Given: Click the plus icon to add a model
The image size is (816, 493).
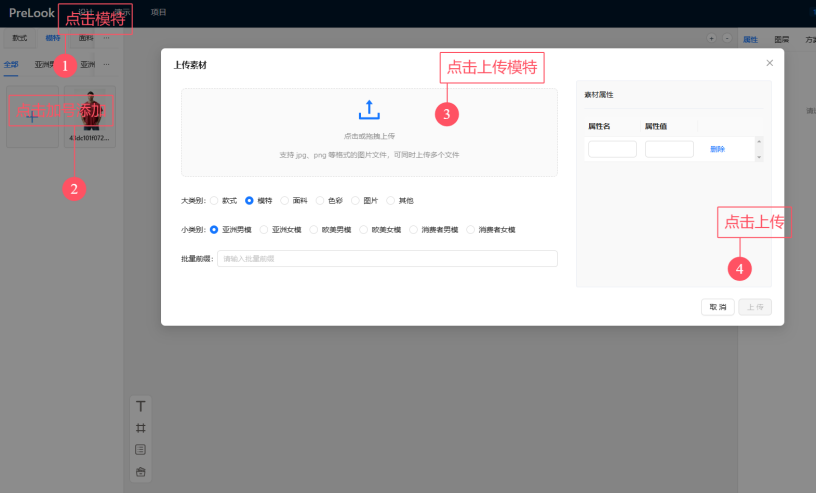Looking at the screenshot, I should point(32,117).
